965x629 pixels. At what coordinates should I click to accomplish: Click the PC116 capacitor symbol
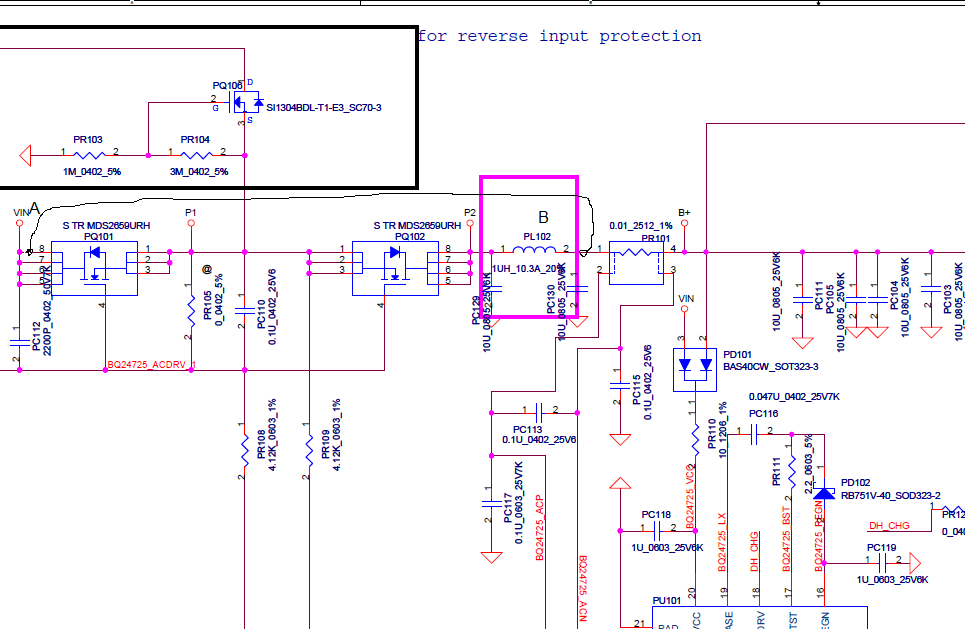tap(755, 435)
